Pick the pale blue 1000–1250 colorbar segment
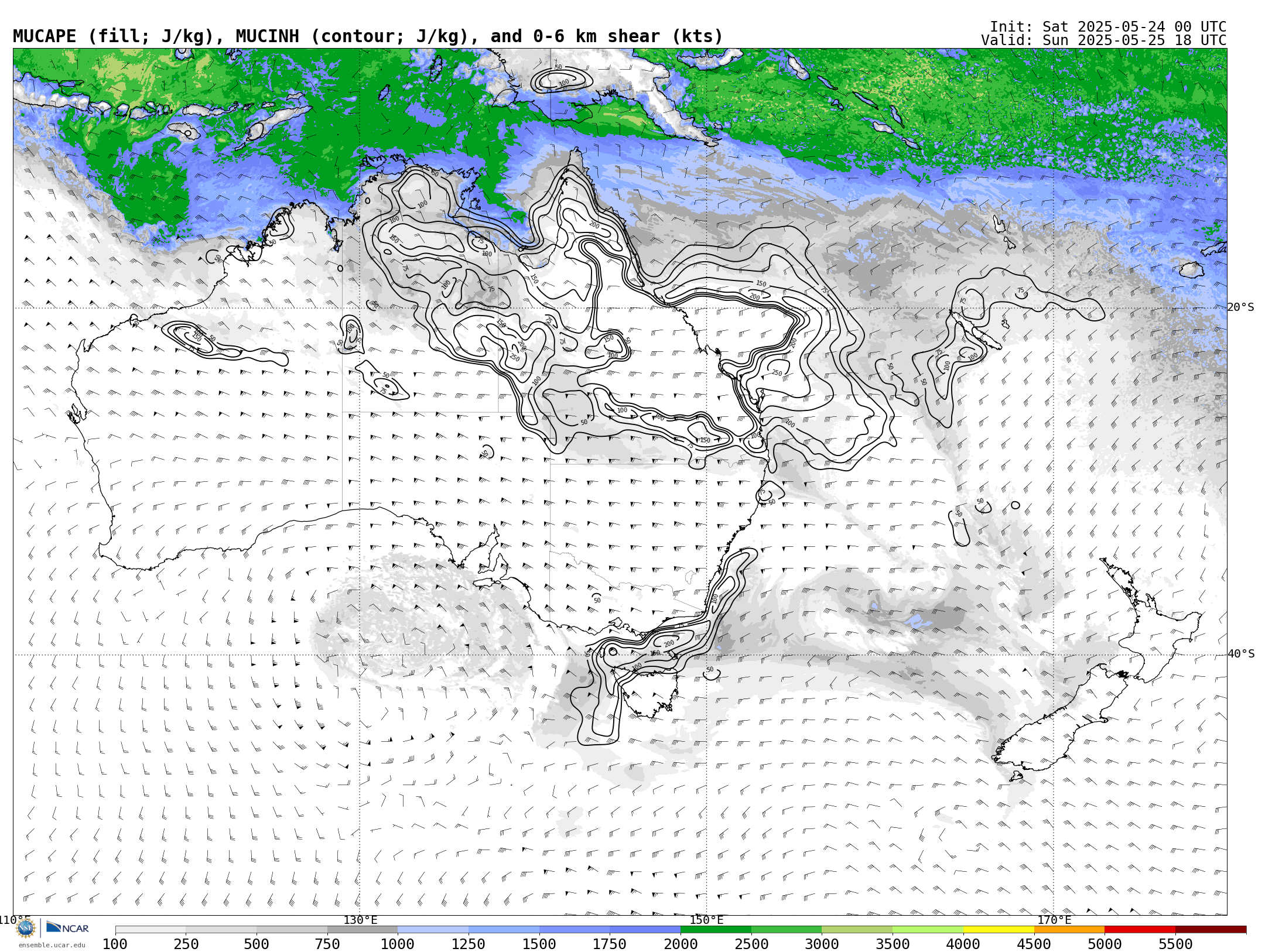This screenshot has width=1265, height=952. (x=433, y=930)
